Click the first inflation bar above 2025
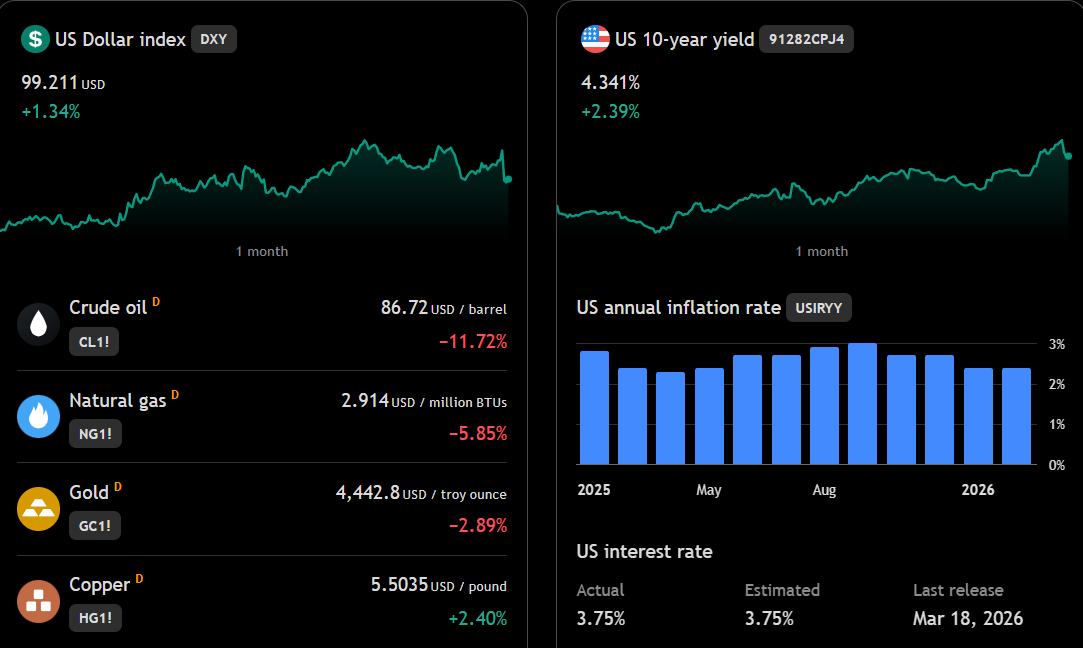The height and width of the screenshot is (648, 1083). point(594,408)
